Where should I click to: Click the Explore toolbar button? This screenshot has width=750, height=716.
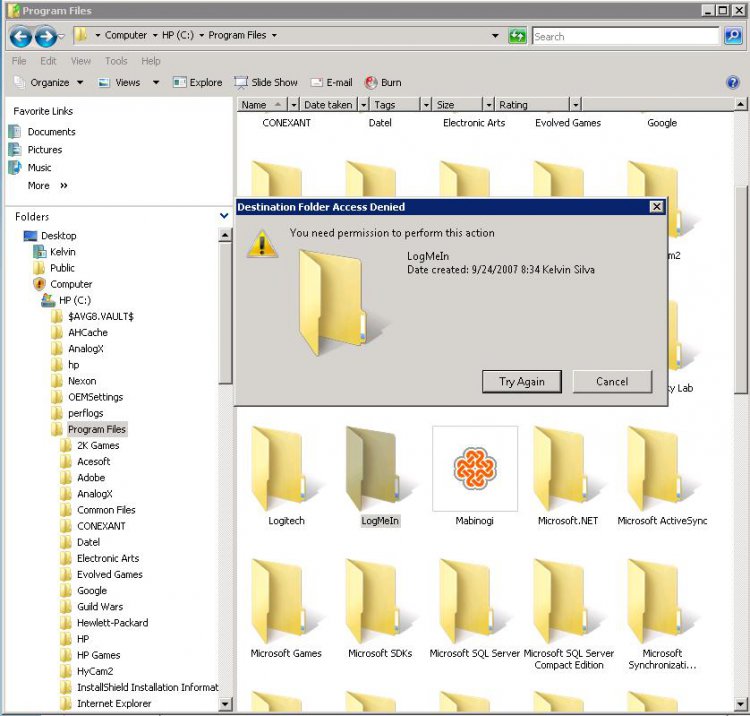198,82
